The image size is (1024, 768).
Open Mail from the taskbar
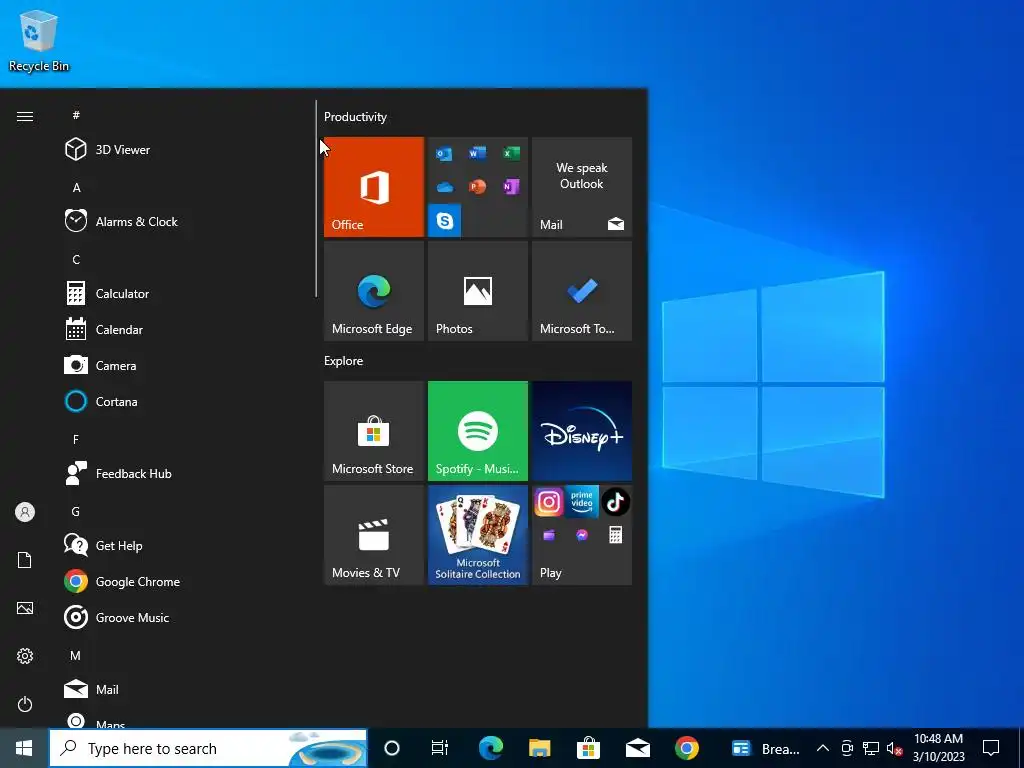click(637, 748)
